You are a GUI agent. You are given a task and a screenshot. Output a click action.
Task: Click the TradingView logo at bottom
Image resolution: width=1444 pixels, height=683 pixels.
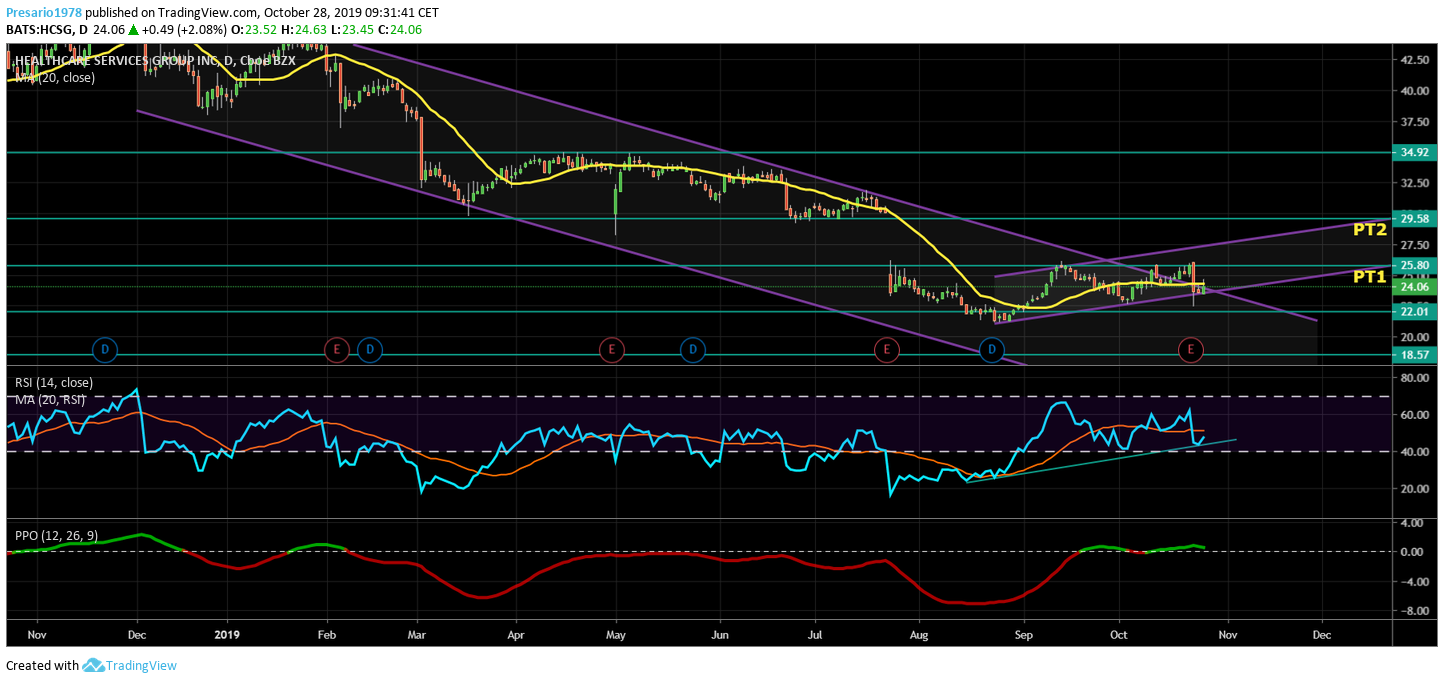click(129, 665)
